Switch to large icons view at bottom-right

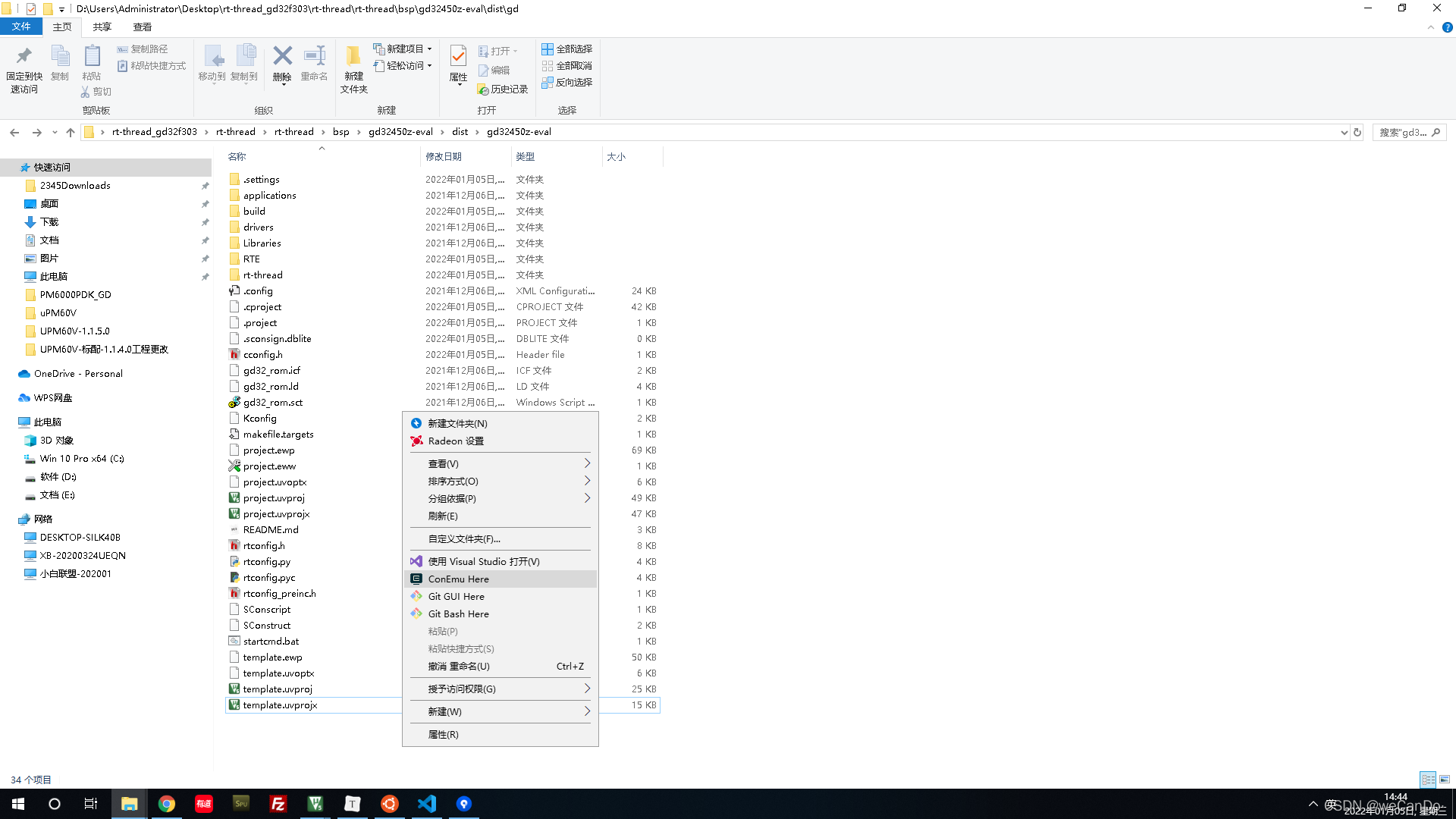tap(1445, 780)
